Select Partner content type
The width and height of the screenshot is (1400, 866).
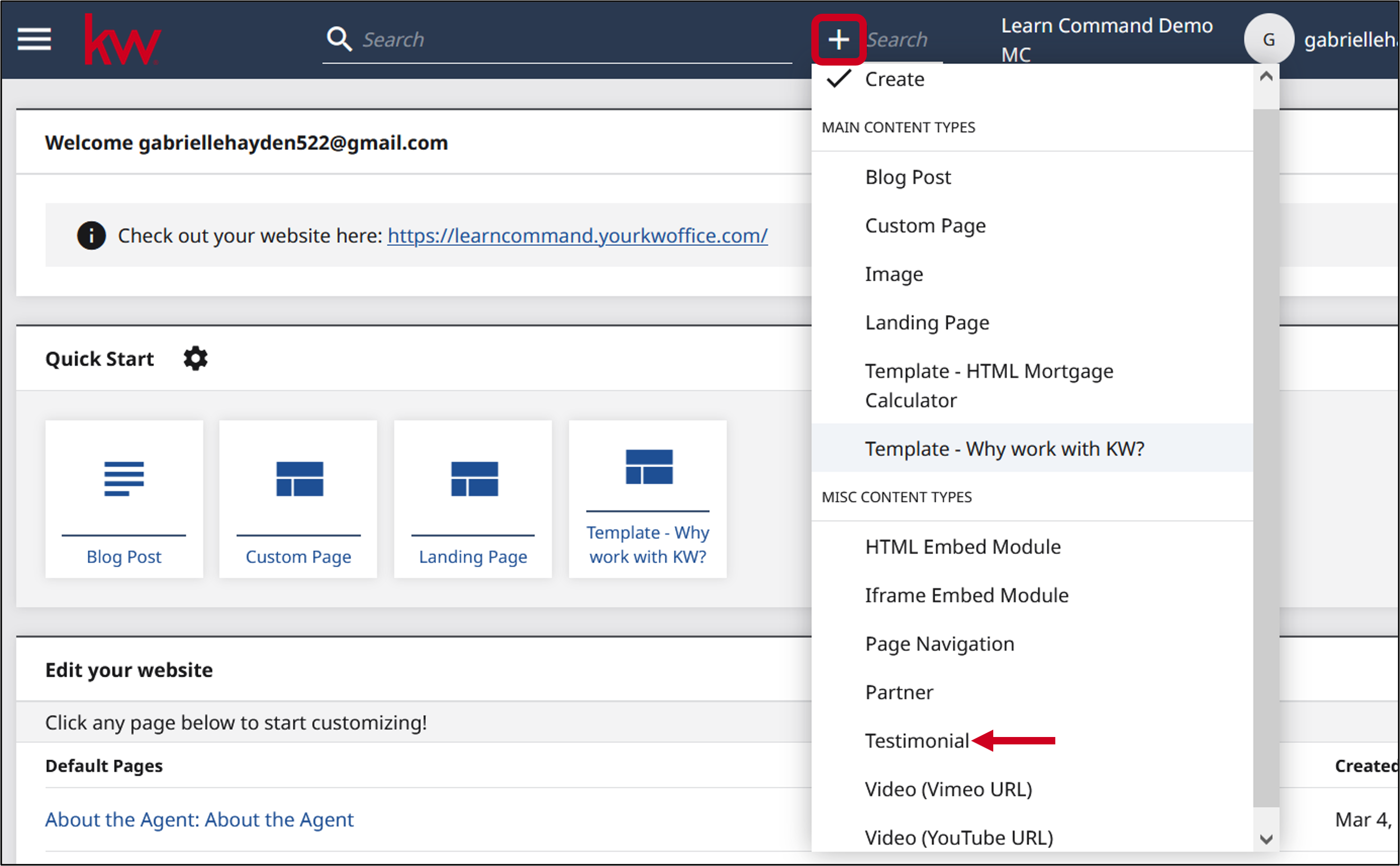point(1032,693)
